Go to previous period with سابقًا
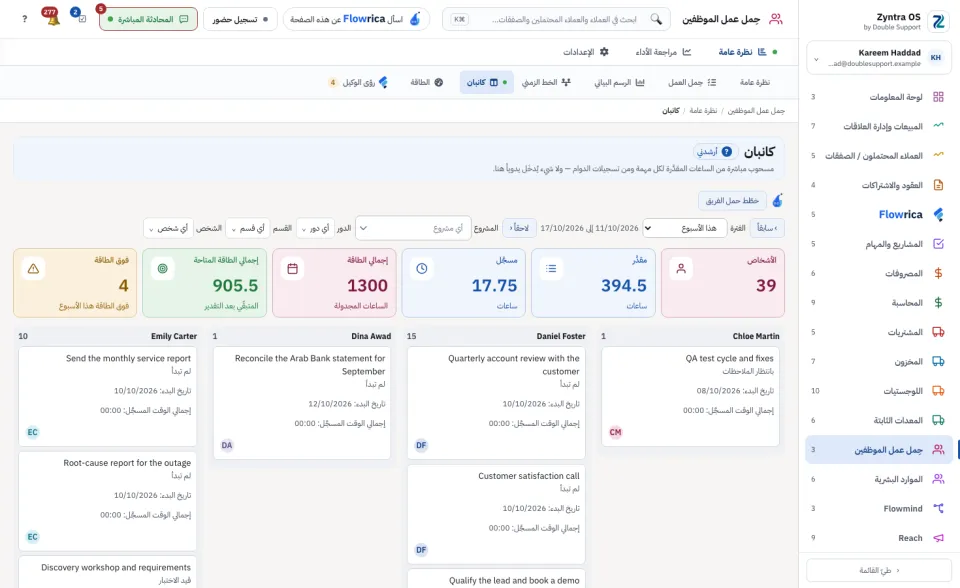 point(767,228)
